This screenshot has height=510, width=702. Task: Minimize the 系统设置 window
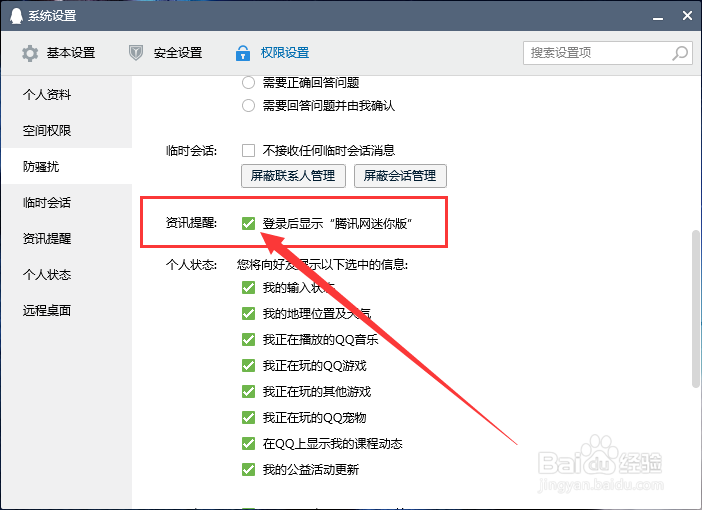(658, 16)
